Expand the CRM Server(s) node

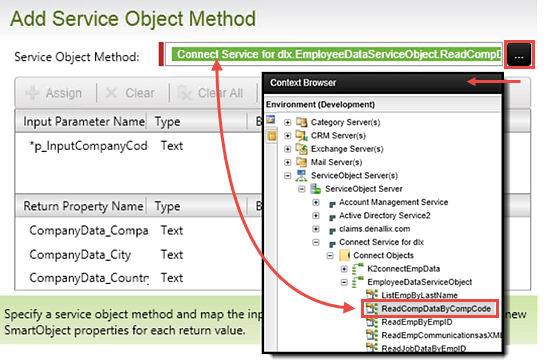tap(288, 135)
